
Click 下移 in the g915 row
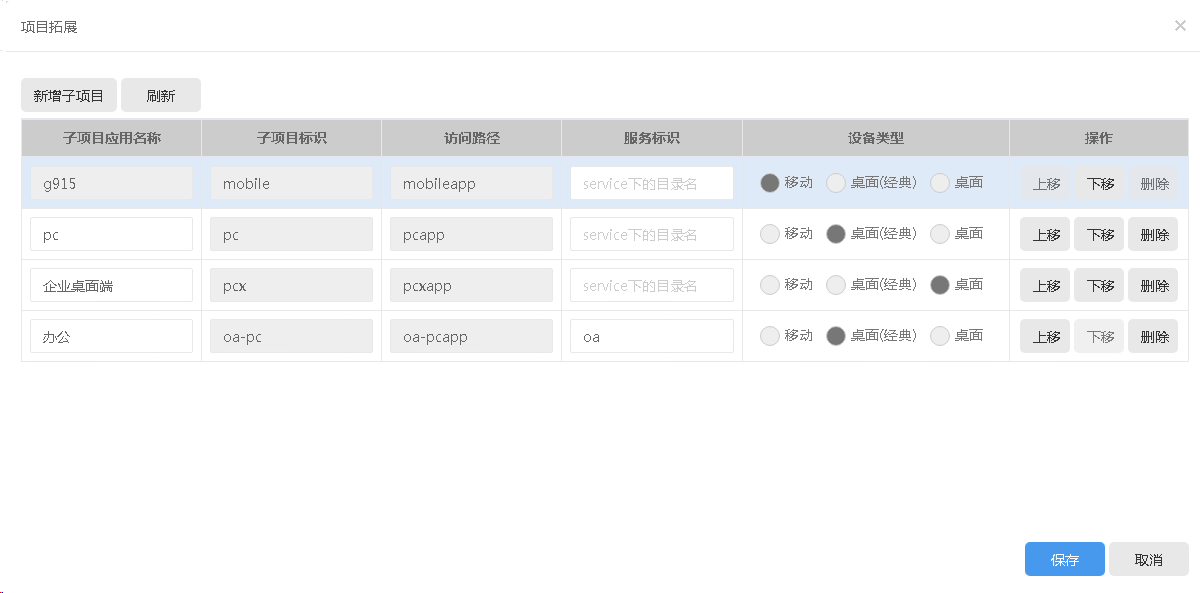point(1099,183)
